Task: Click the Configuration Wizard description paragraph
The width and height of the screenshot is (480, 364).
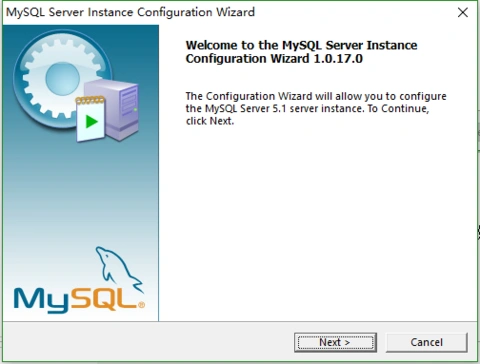Action: click(x=316, y=109)
